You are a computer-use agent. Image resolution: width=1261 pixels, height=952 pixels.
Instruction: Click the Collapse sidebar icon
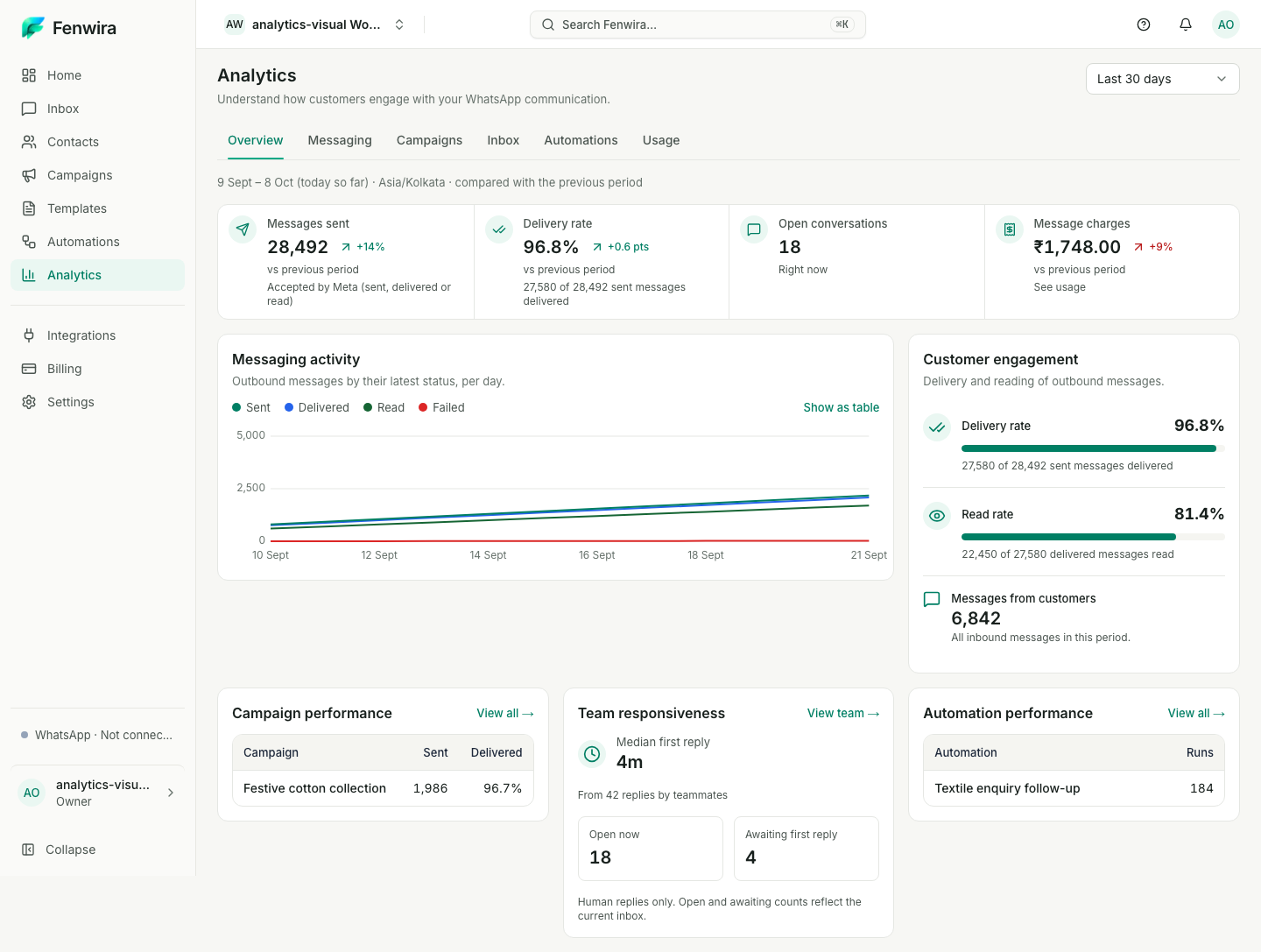pos(28,850)
